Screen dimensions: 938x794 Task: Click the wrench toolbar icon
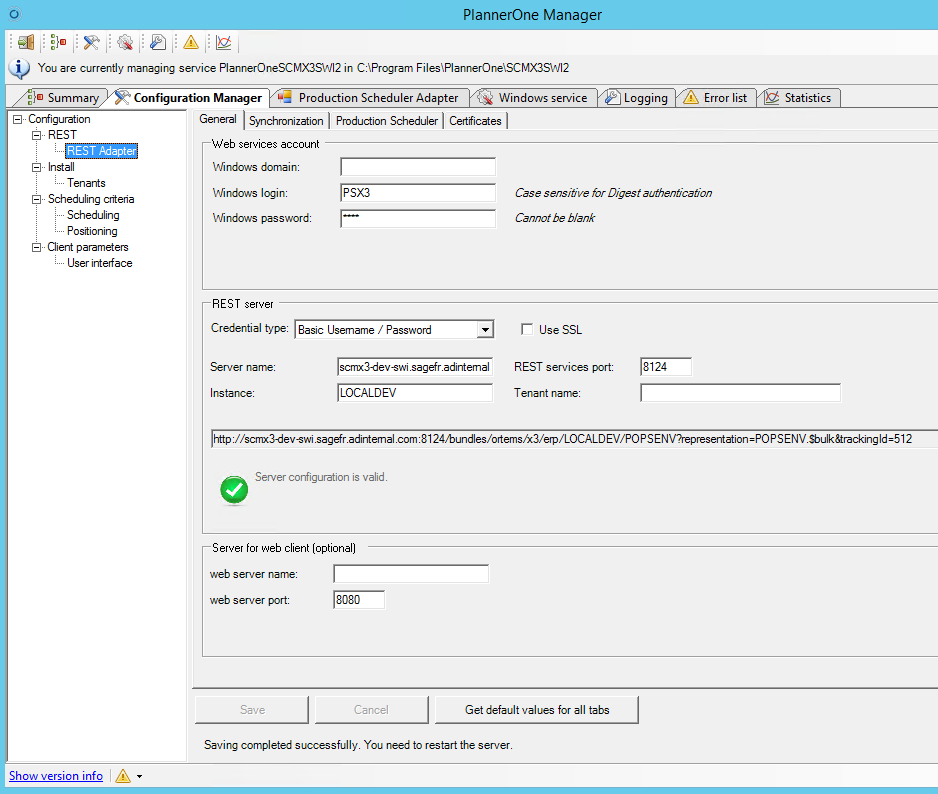click(158, 42)
